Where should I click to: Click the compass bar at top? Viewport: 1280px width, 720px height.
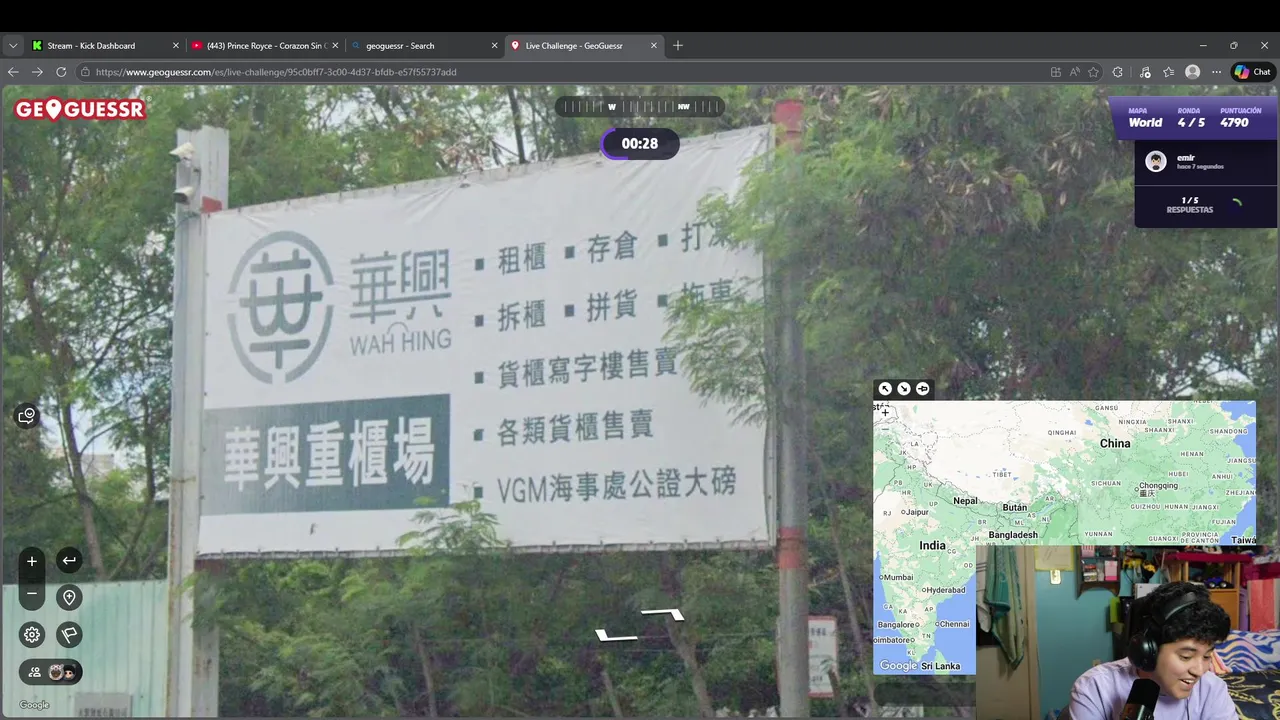coord(639,106)
